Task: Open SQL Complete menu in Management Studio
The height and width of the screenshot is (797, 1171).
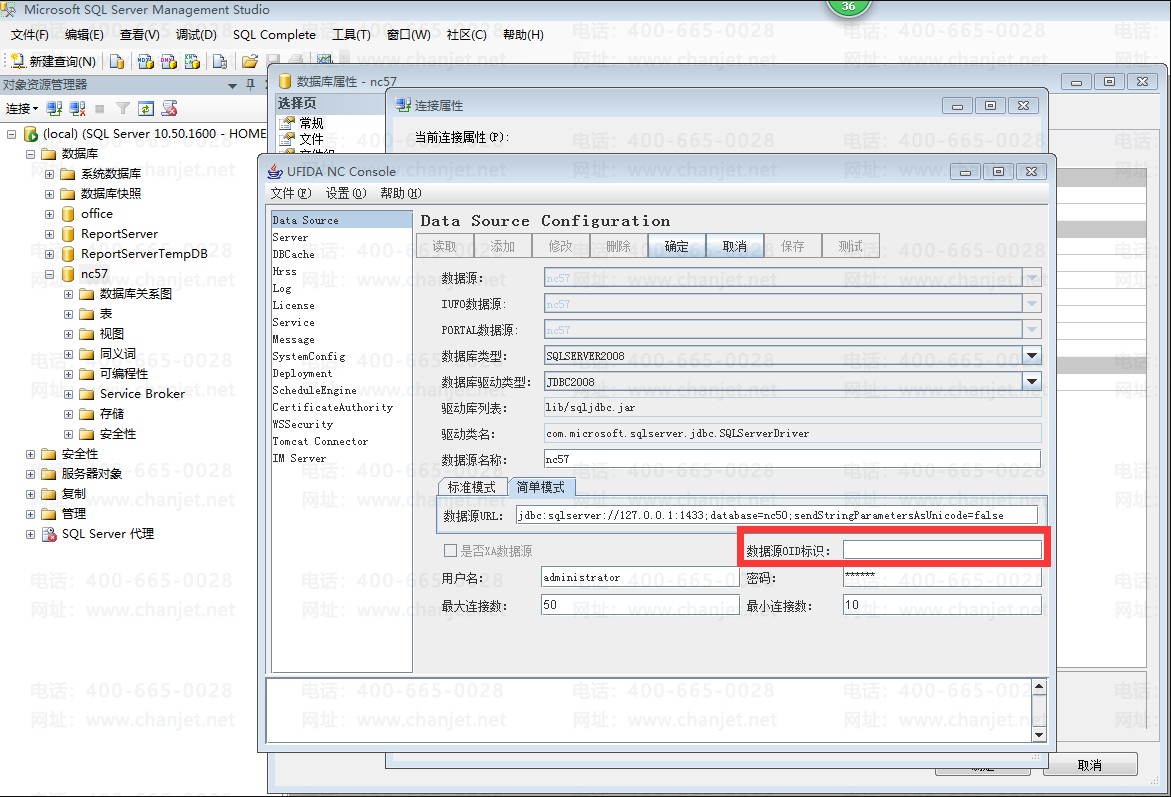Action: [274, 34]
